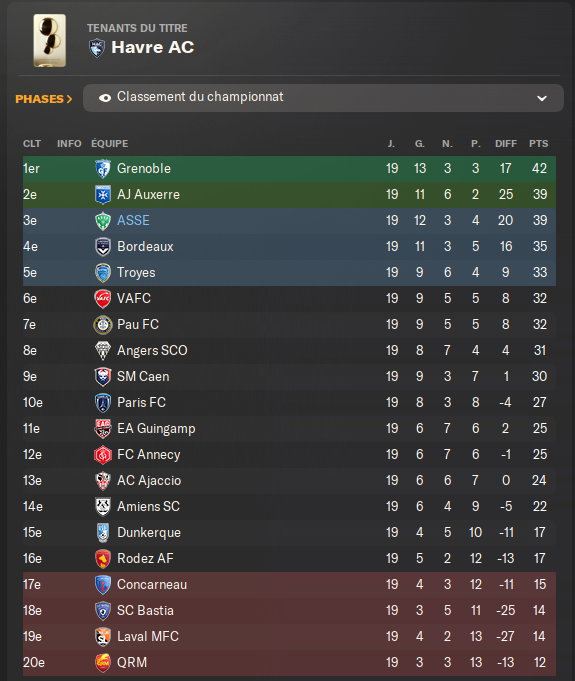This screenshot has width=575, height=681.
Task: Select the SC Bastia relegation zone row
Action: [289, 611]
